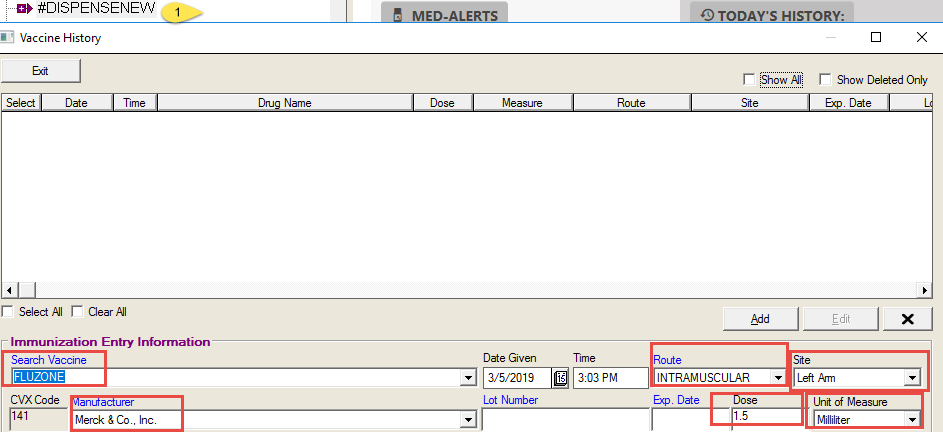Screen dimensions: 943x432
Task: Click the Measure column header
Action: pyautogui.click(x=523, y=103)
